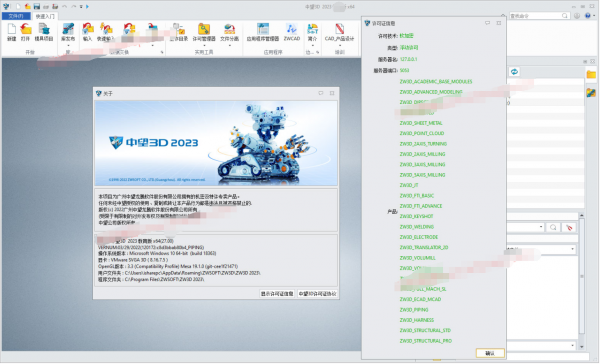The width and height of the screenshot is (600, 364).
Task: Click ZW3D_STRUCTURAL_PRO license entry
Action: tap(426, 341)
